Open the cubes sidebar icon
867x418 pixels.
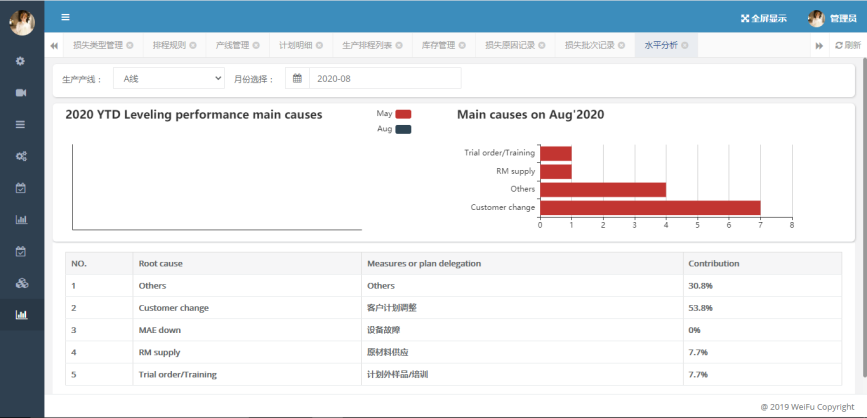[x=21, y=283]
